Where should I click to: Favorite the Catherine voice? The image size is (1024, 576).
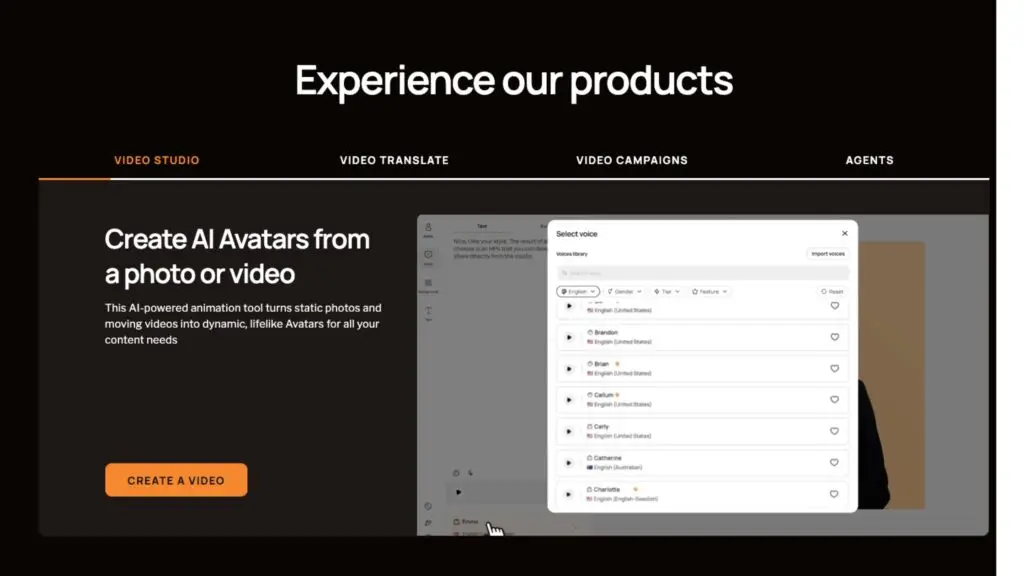coord(835,462)
